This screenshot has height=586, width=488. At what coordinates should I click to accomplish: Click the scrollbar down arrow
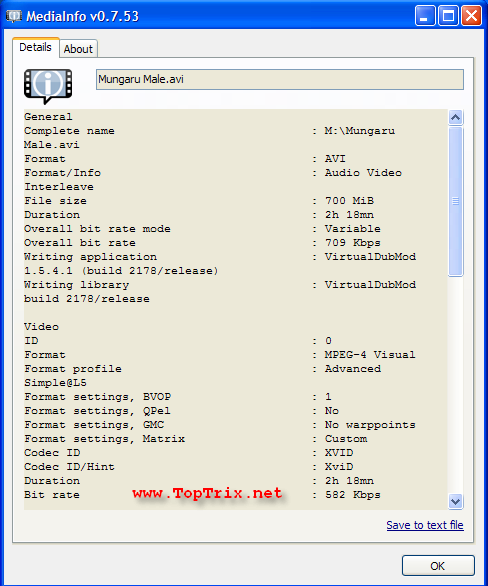pyautogui.click(x=455, y=502)
